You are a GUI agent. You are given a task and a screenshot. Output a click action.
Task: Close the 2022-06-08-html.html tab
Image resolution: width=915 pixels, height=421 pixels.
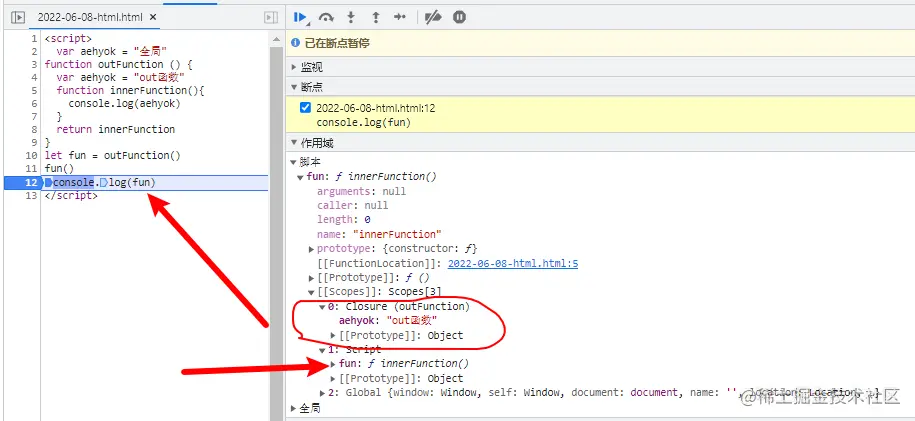click(x=153, y=18)
